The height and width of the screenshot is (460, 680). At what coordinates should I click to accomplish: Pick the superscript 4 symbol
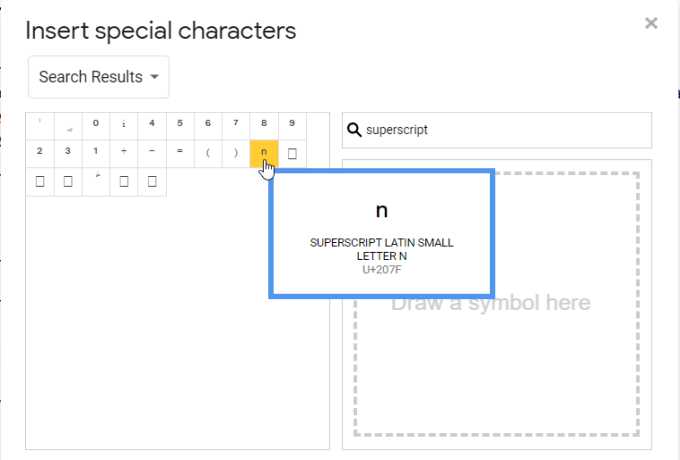[x=152, y=125]
